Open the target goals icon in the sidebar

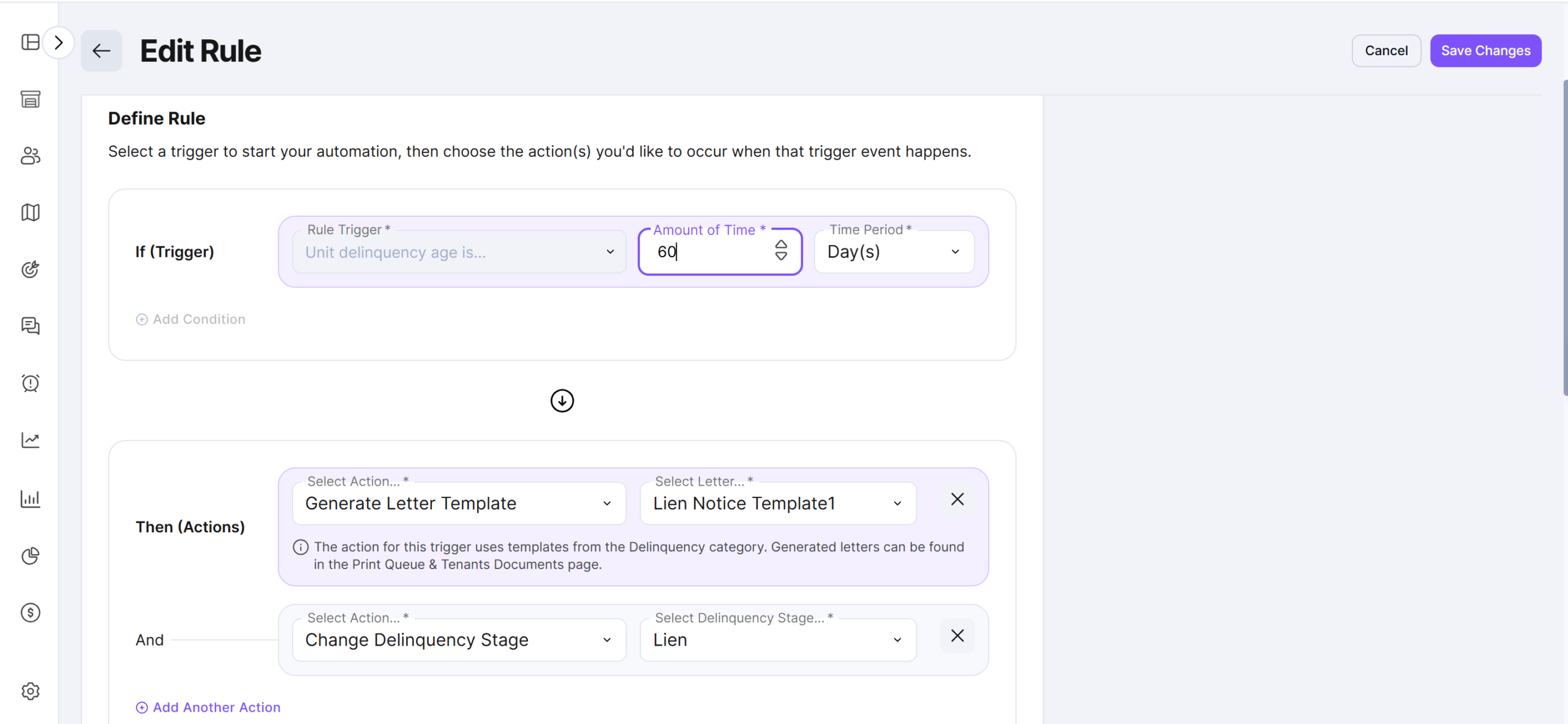click(x=30, y=269)
